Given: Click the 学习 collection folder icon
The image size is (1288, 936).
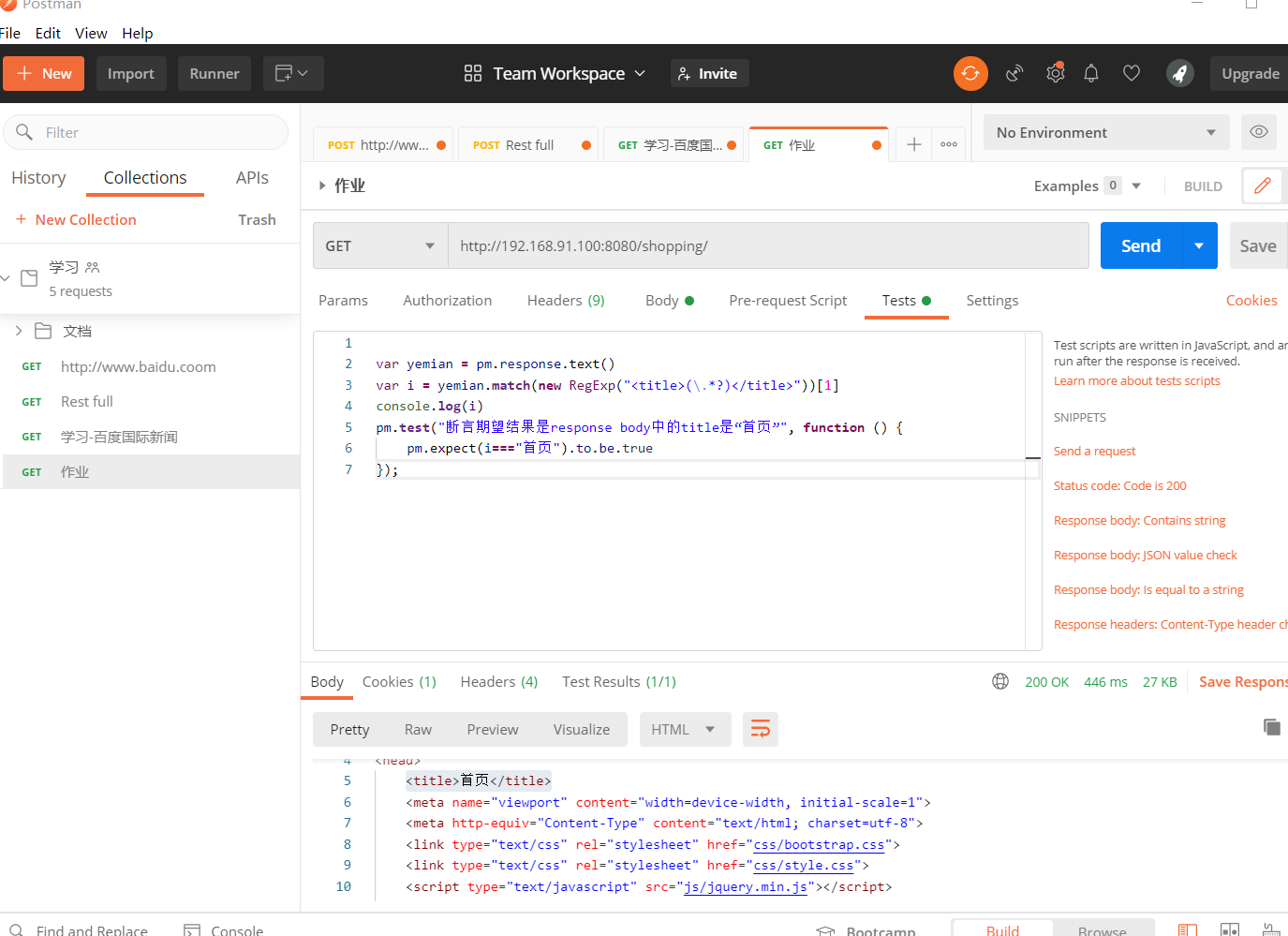Looking at the screenshot, I should coord(29,278).
